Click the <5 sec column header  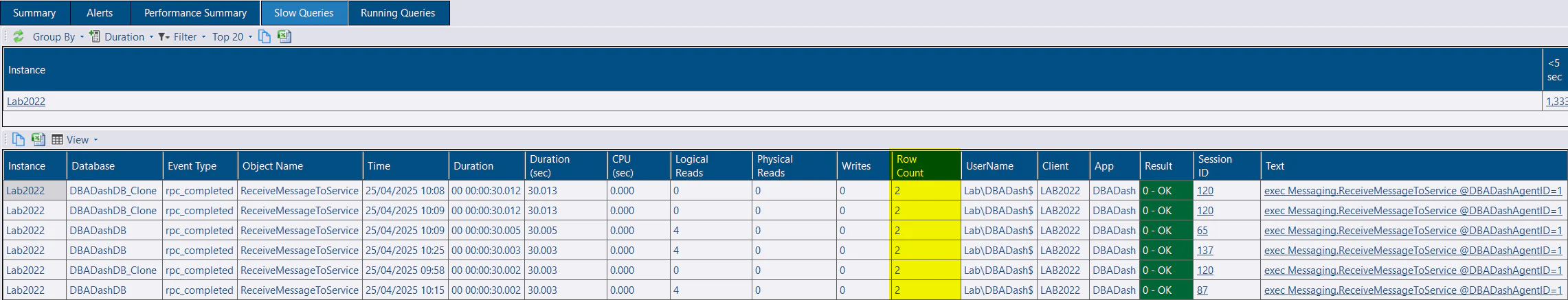pos(1555,69)
